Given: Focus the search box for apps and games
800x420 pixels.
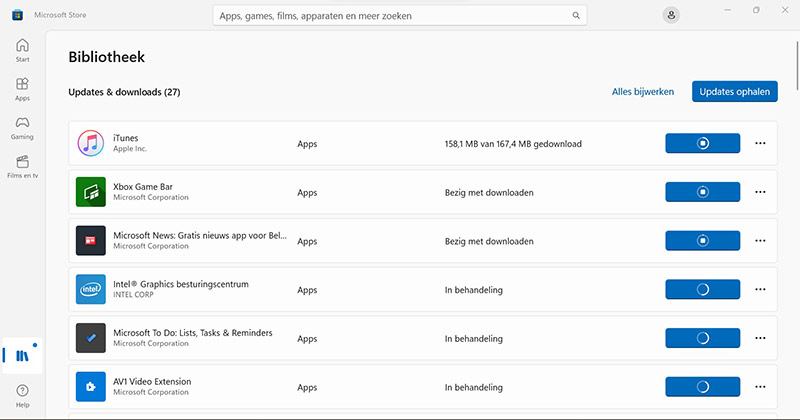Looking at the screenshot, I should pos(399,16).
